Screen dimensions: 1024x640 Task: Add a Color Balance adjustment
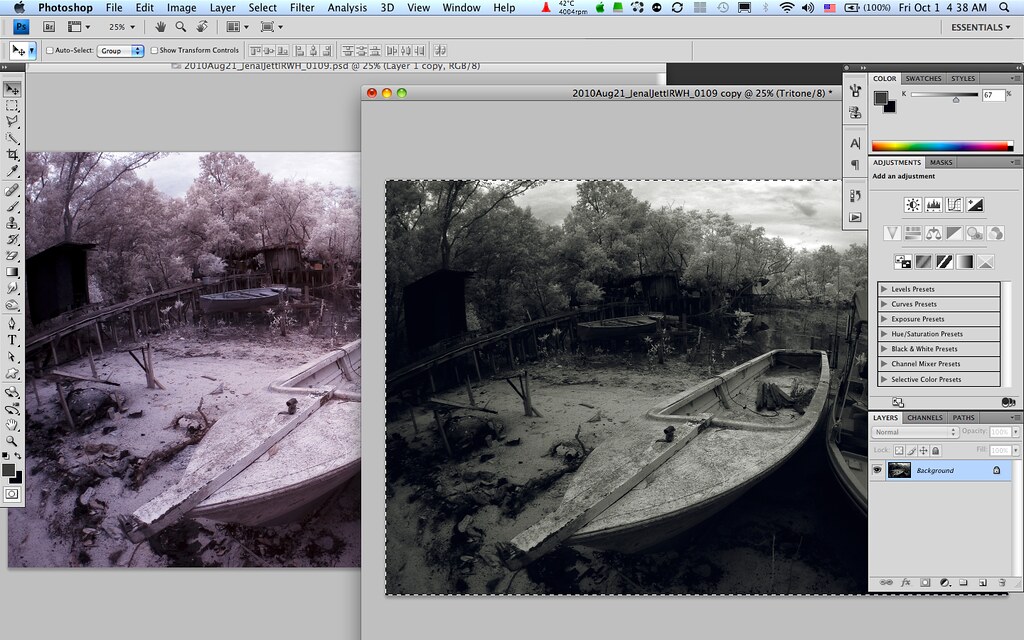pos(933,233)
